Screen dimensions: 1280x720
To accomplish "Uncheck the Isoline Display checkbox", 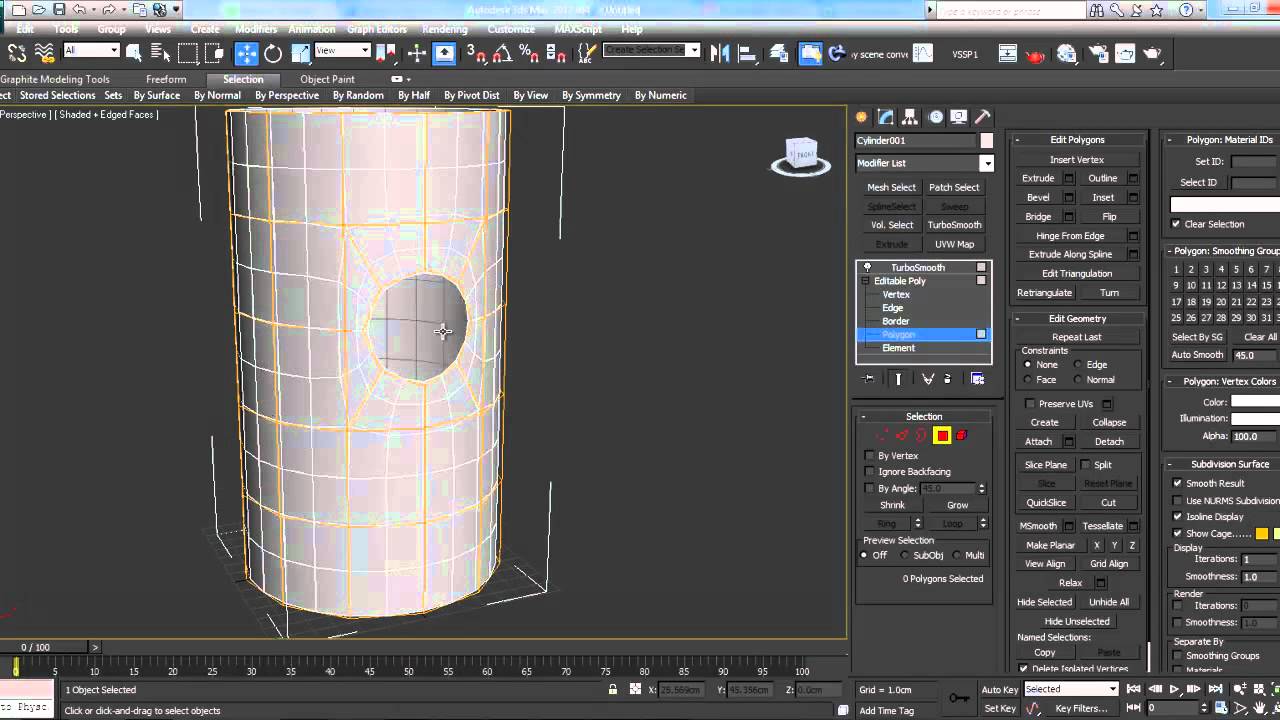I will click(x=1178, y=517).
